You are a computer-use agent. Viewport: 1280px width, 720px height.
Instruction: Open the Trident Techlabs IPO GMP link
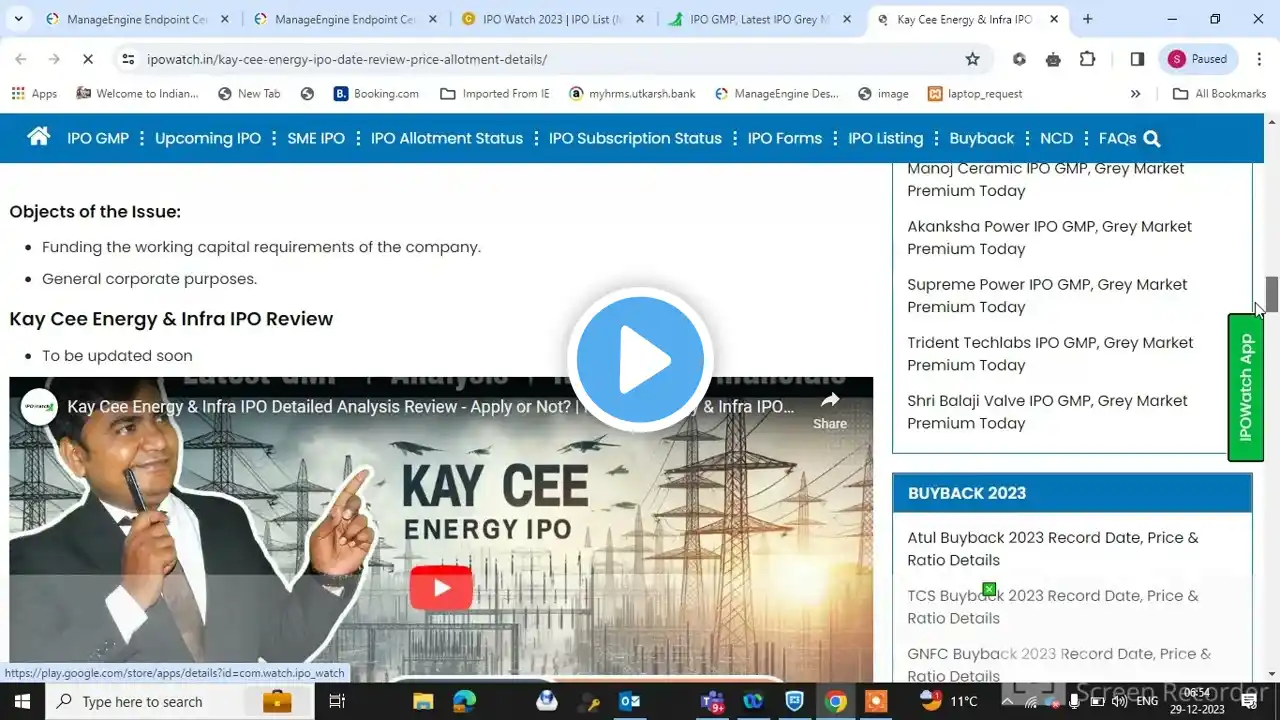1050,354
